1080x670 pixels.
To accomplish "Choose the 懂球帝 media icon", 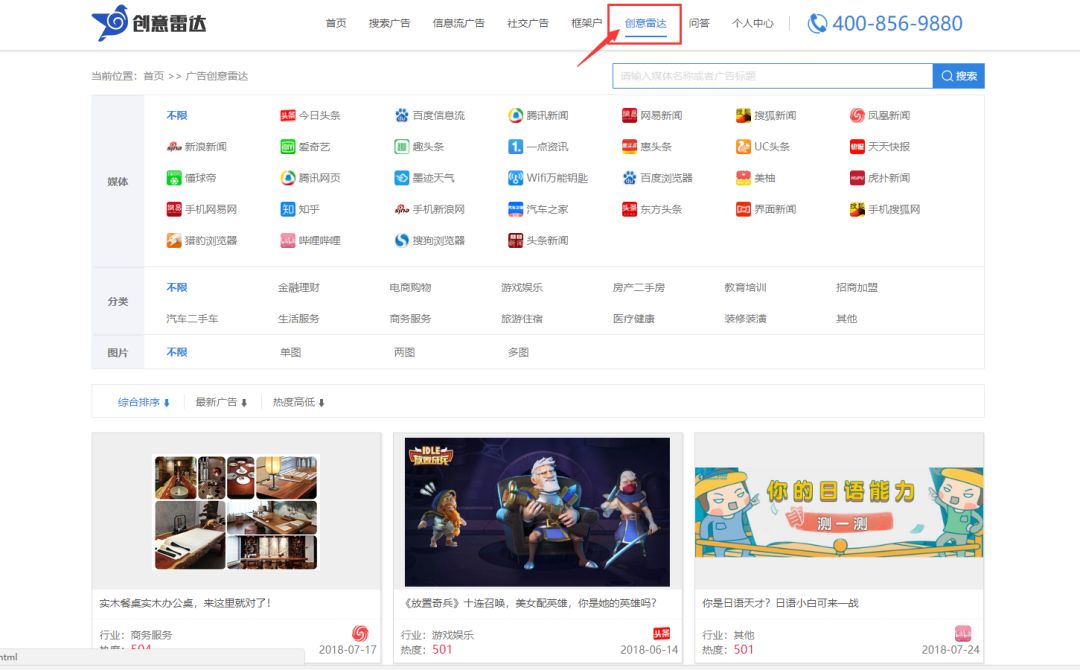I will [x=174, y=178].
